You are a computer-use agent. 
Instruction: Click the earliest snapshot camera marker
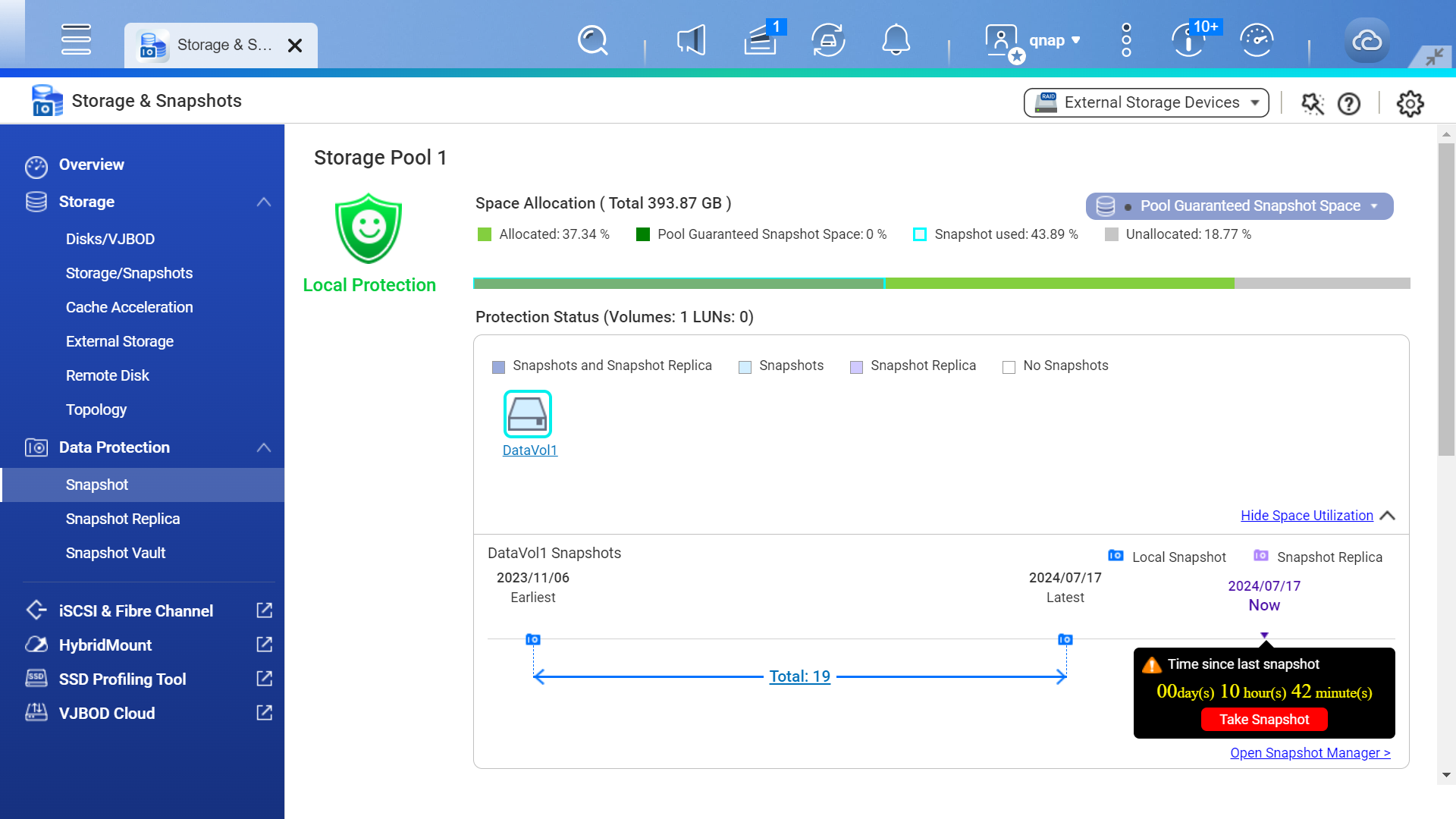click(x=533, y=639)
